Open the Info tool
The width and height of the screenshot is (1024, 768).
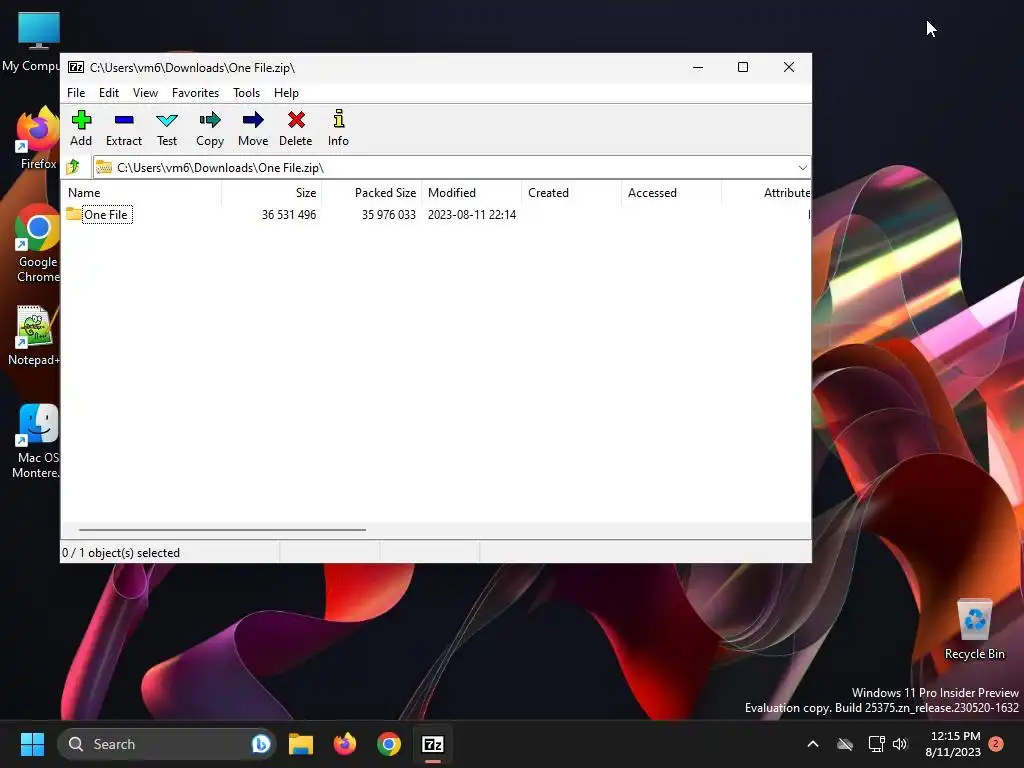[338, 129]
